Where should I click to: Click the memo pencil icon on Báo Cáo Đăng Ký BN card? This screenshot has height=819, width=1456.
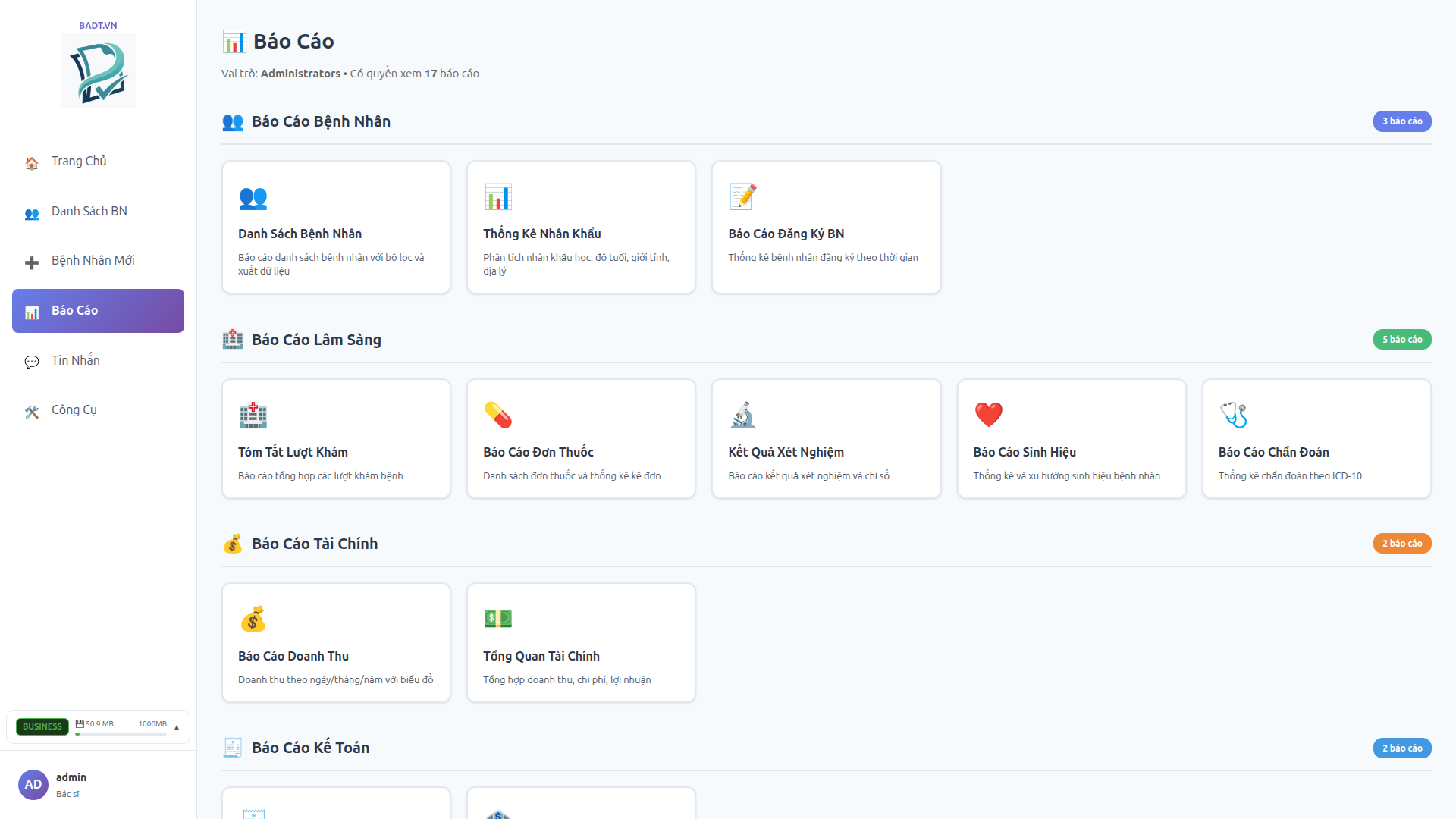(743, 197)
